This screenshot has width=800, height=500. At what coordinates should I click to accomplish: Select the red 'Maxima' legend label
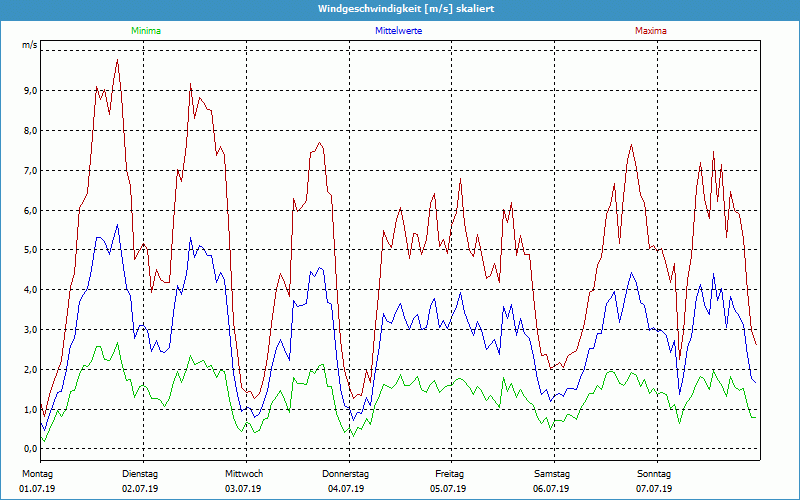(651, 31)
